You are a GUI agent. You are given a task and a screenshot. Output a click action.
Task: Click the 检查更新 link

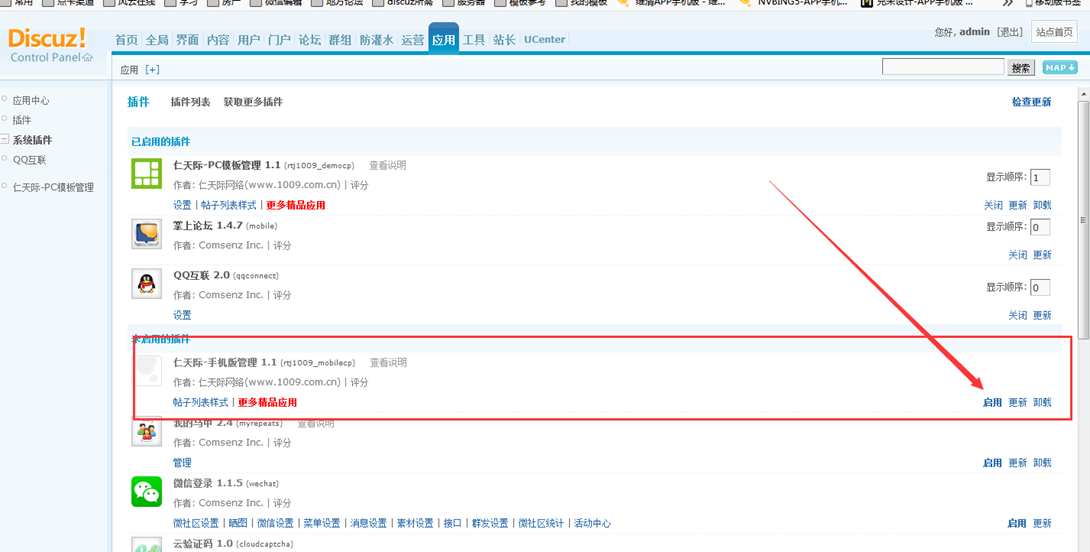coord(1032,102)
